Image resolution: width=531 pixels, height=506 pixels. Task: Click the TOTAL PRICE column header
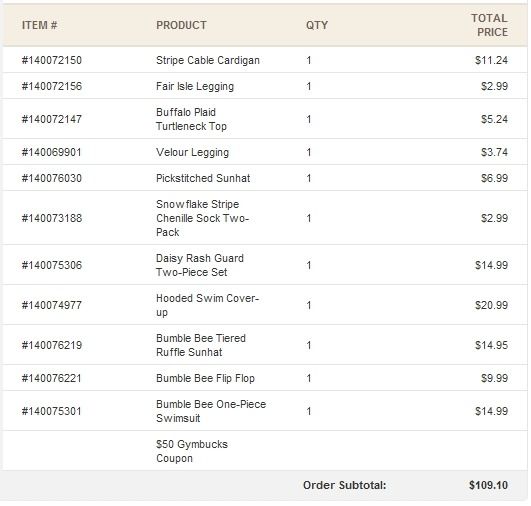click(489, 25)
